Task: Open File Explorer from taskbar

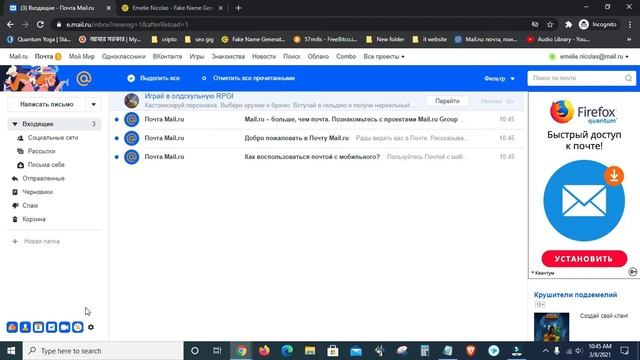Action: coord(310,351)
